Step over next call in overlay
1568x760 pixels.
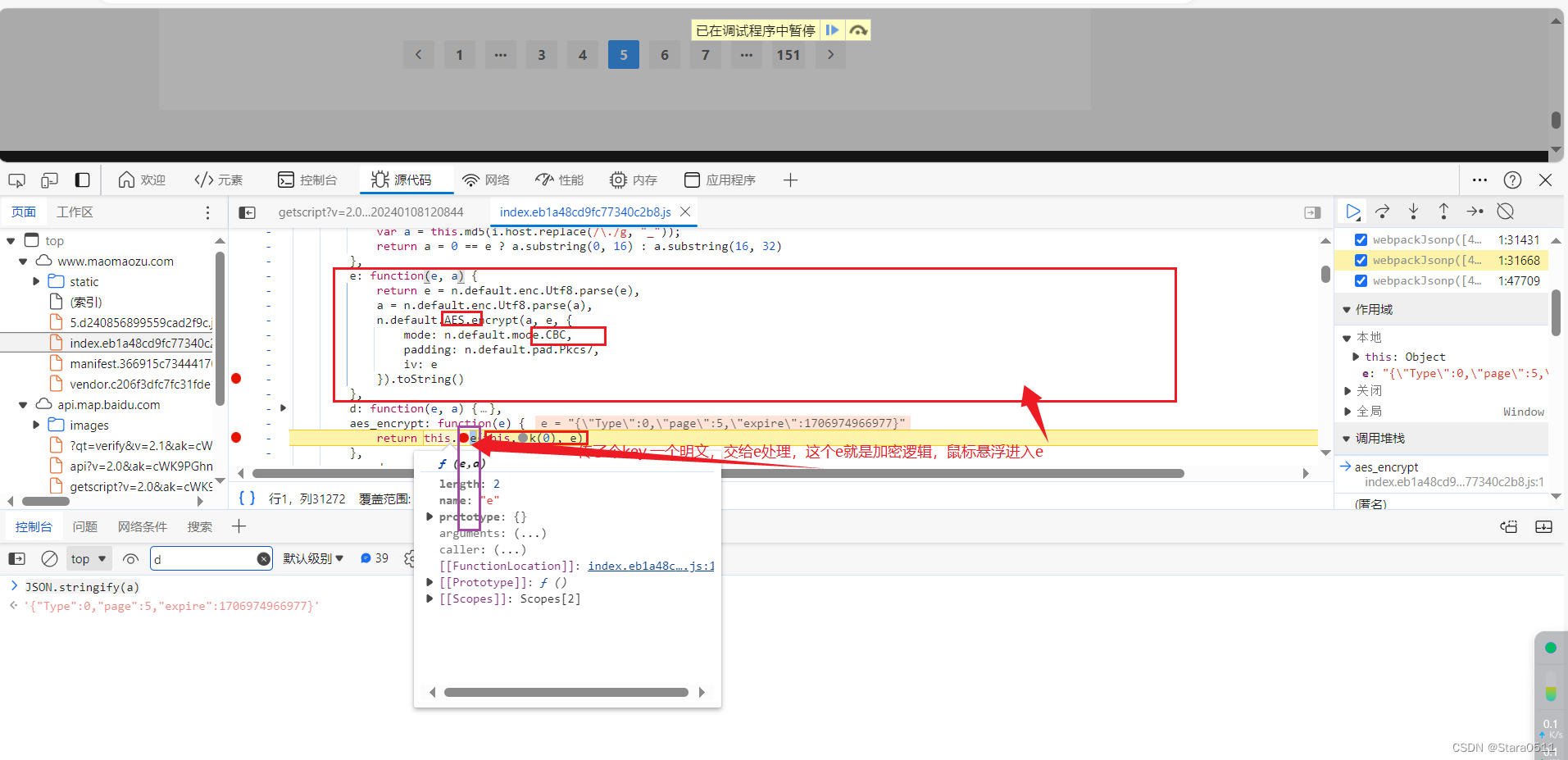pyautogui.click(x=857, y=30)
